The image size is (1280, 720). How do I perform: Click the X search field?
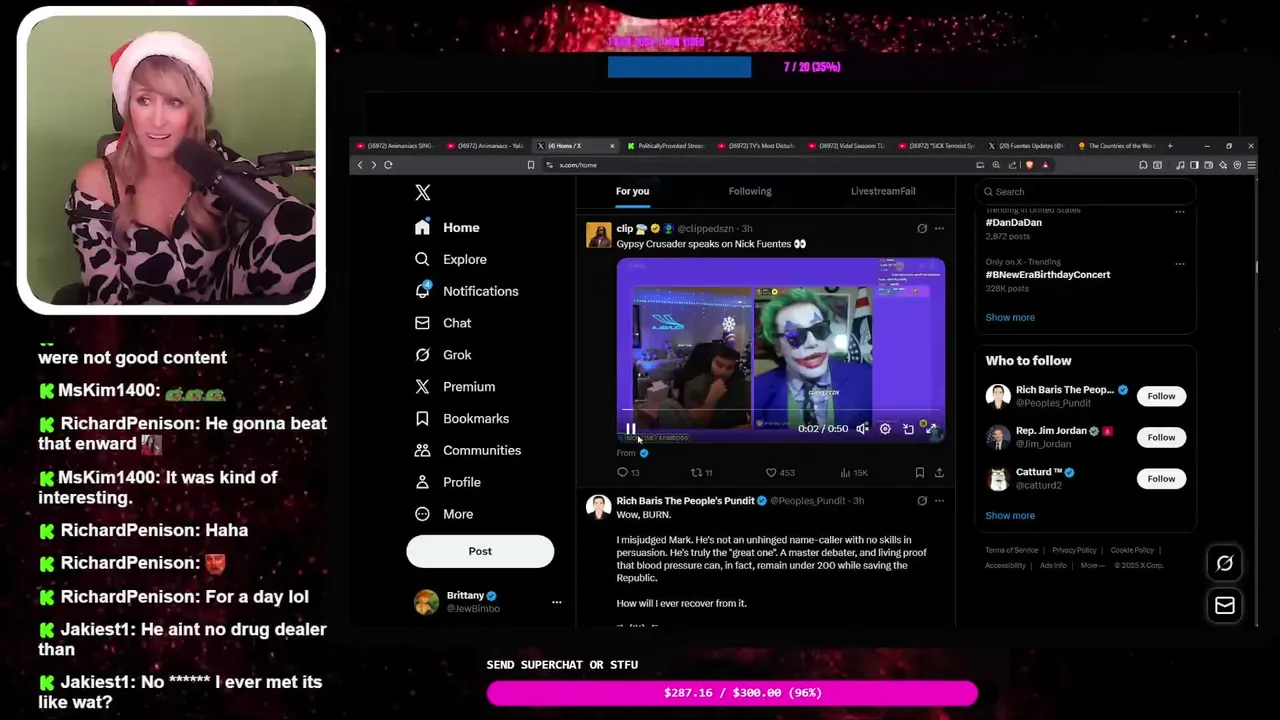click(x=1085, y=192)
